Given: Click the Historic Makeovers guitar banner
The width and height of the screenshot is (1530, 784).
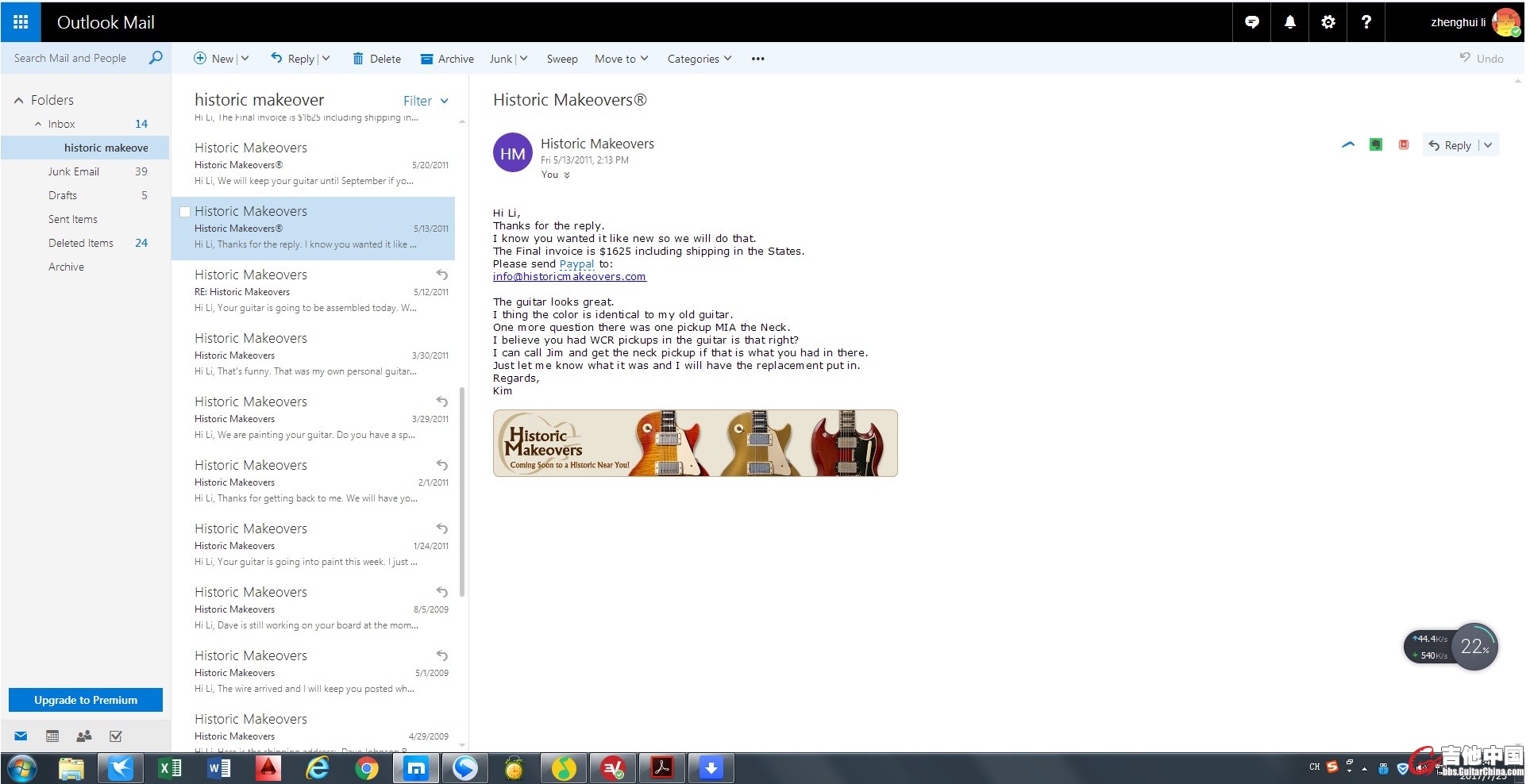Looking at the screenshot, I should point(696,443).
